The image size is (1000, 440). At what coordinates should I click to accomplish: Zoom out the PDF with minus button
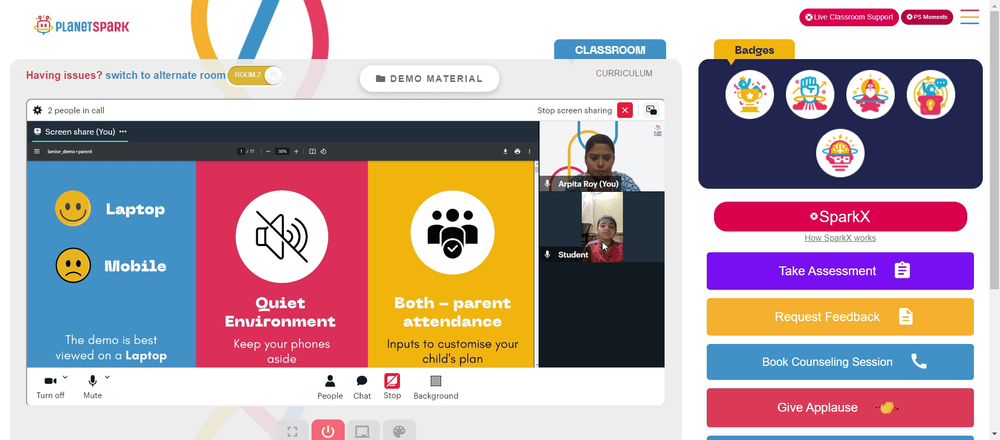point(268,152)
